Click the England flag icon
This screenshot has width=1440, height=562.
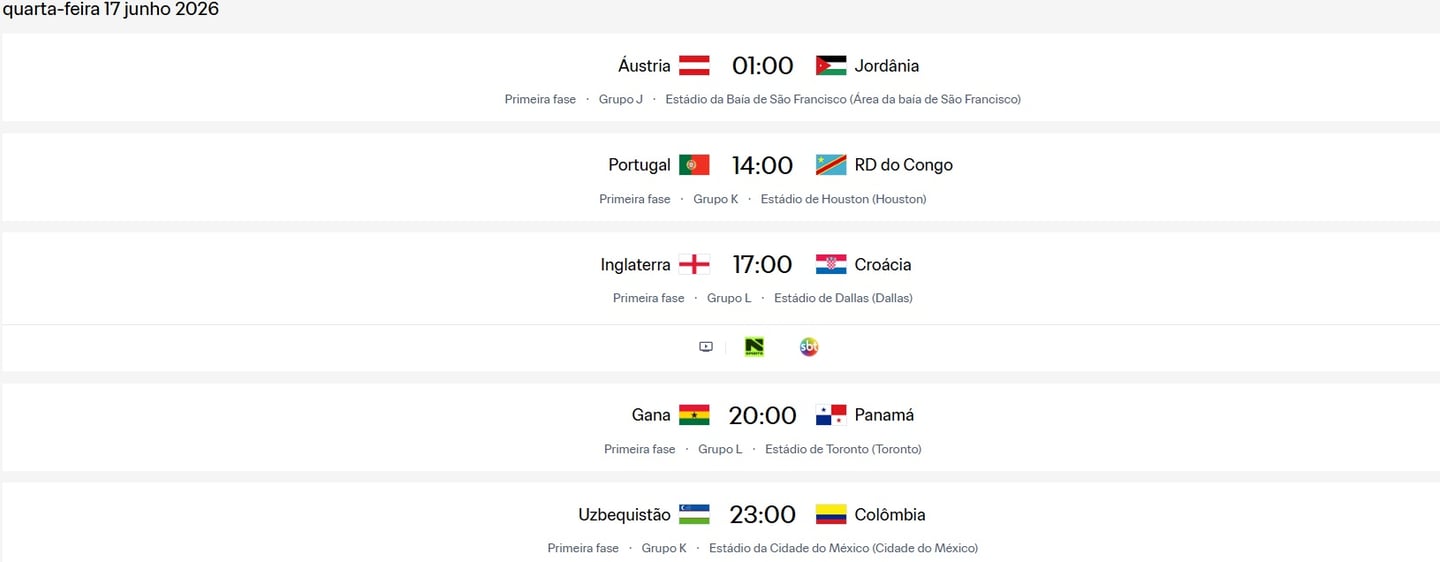pyautogui.click(x=694, y=265)
